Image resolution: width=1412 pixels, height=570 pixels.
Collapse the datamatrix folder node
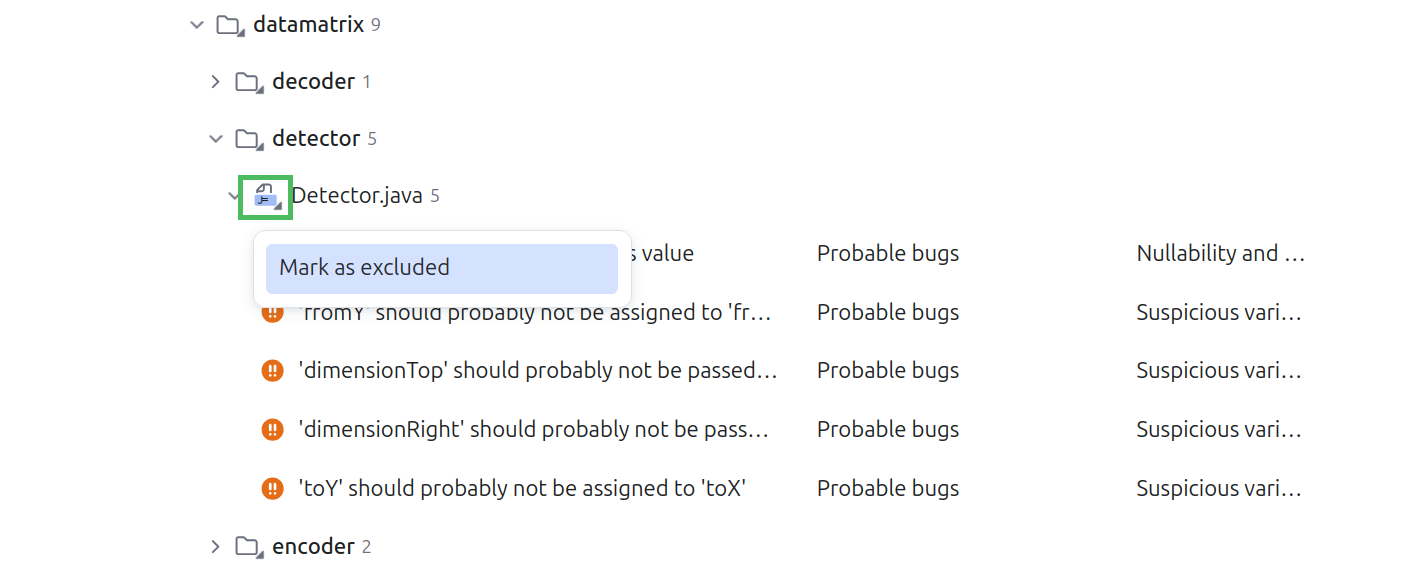point(196,24)
